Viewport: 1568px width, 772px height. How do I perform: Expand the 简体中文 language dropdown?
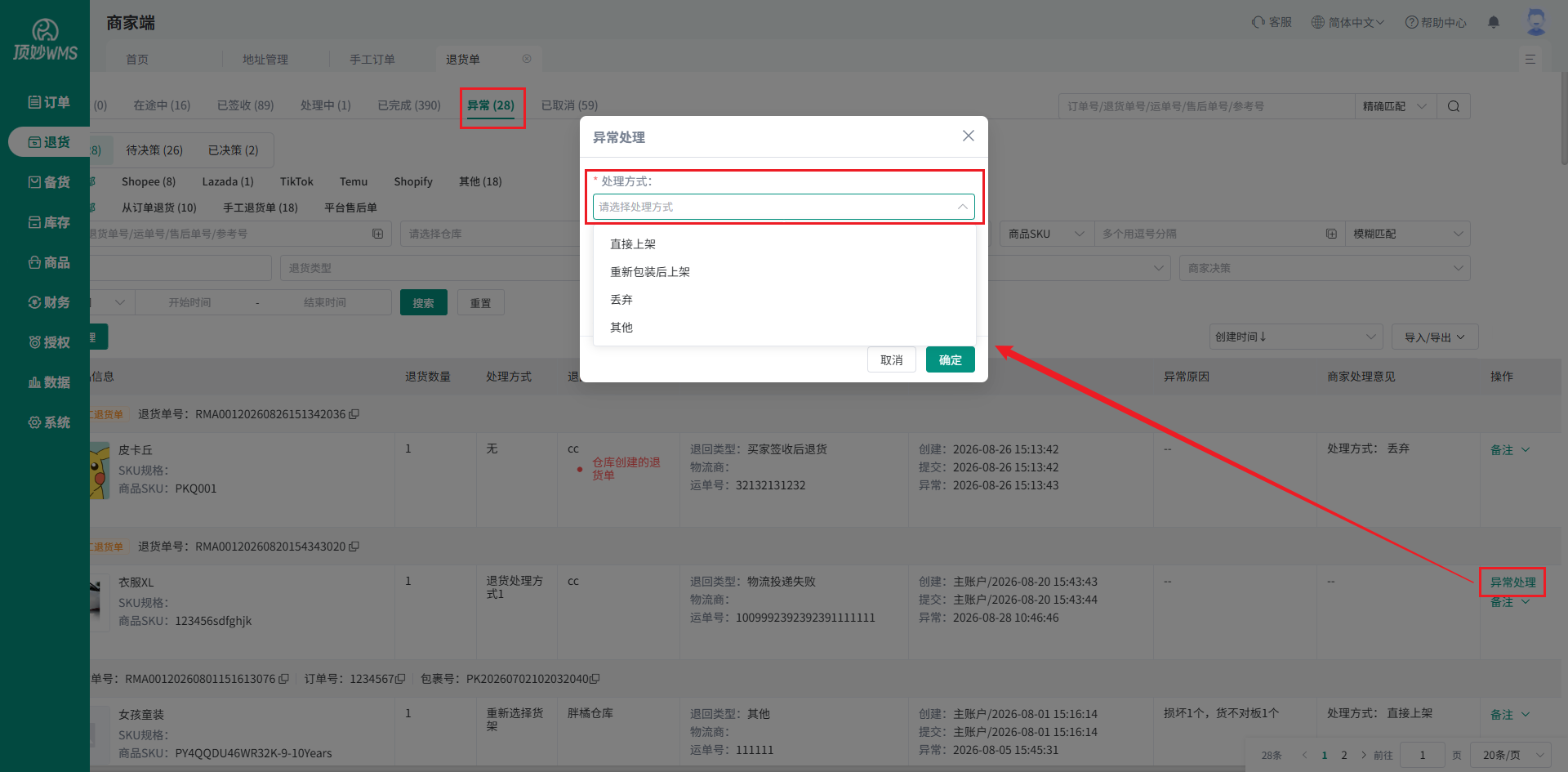[x=1347, y=22]
